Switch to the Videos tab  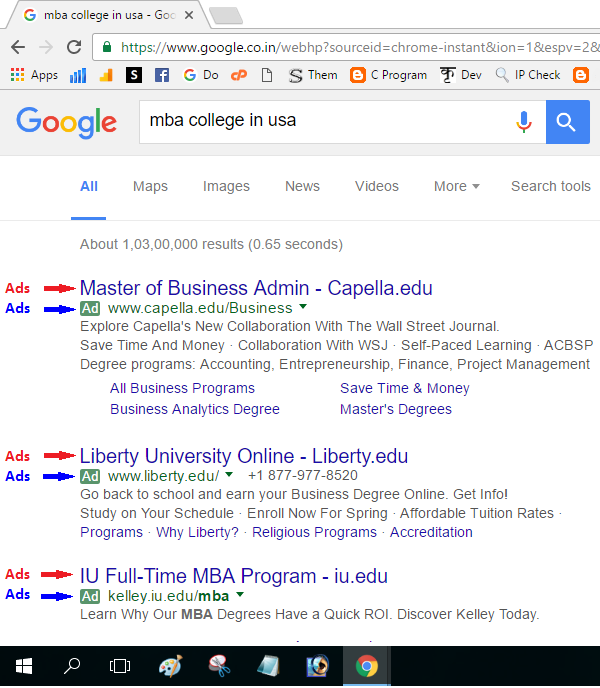pos(377,186)
